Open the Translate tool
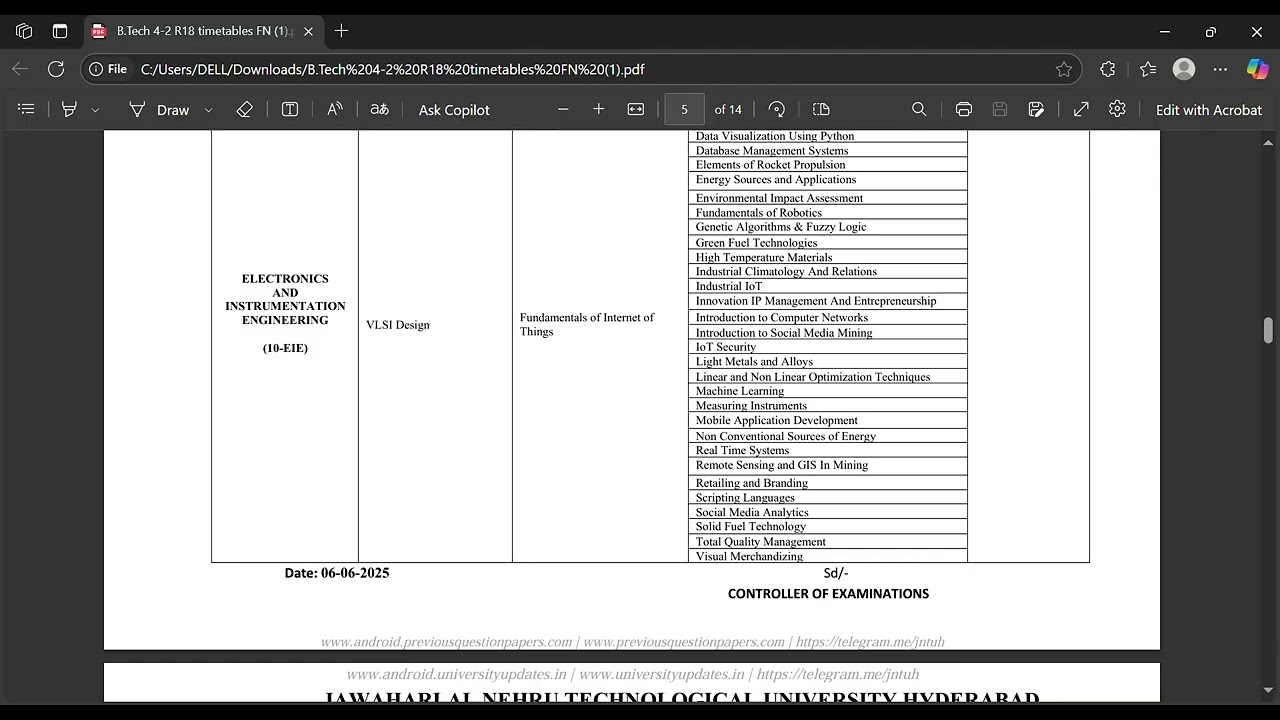The image size is (1280, 720). pyautogui.click(x=379, y=109)
